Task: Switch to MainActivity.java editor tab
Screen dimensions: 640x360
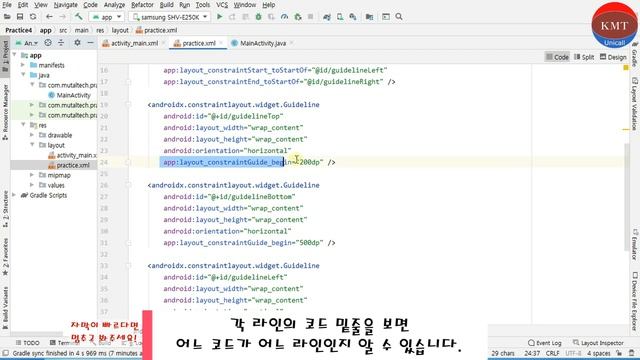Action: point(263,43)
